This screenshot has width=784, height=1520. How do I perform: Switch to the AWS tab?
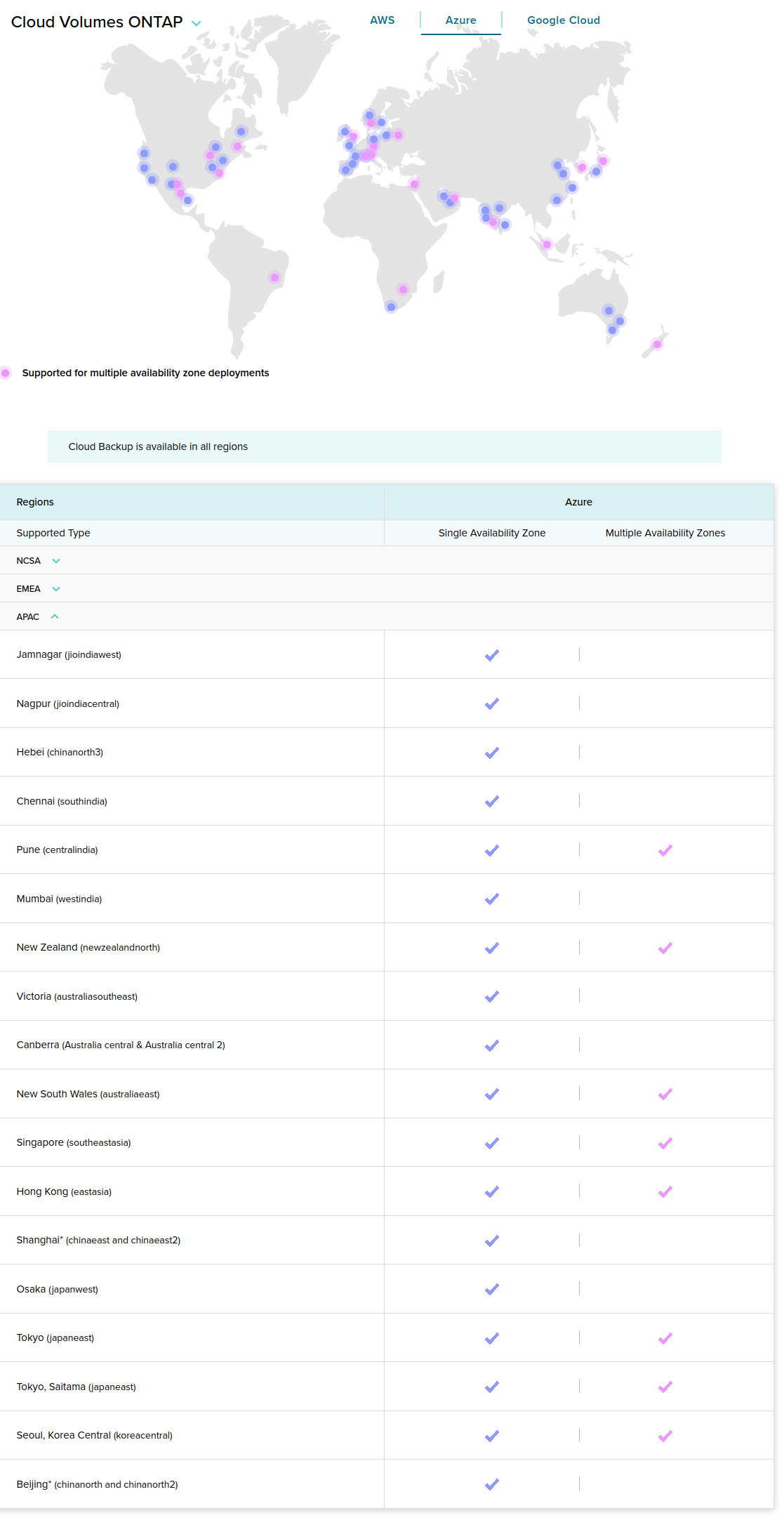pos(382,20)
